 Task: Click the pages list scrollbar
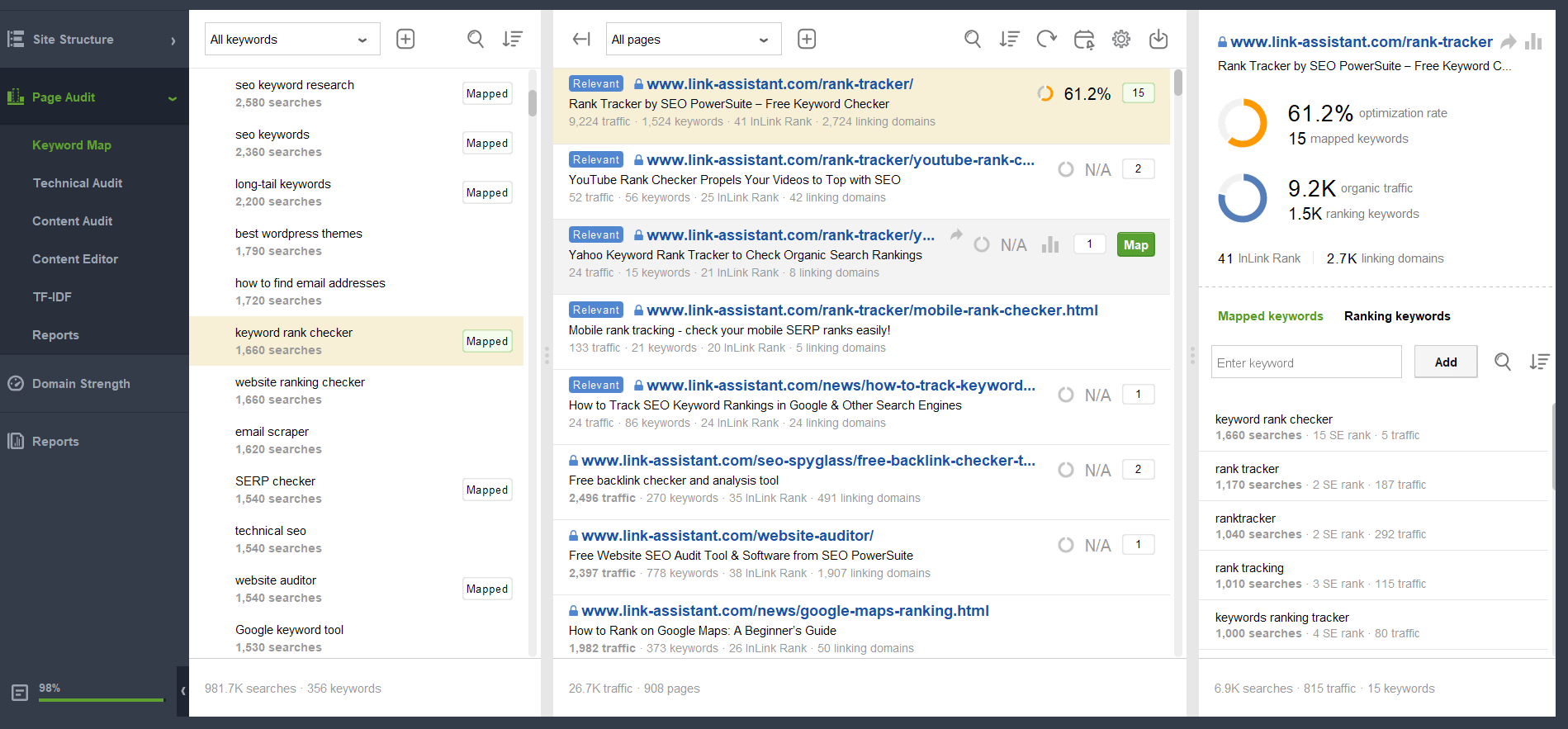tap(1178, 83)
